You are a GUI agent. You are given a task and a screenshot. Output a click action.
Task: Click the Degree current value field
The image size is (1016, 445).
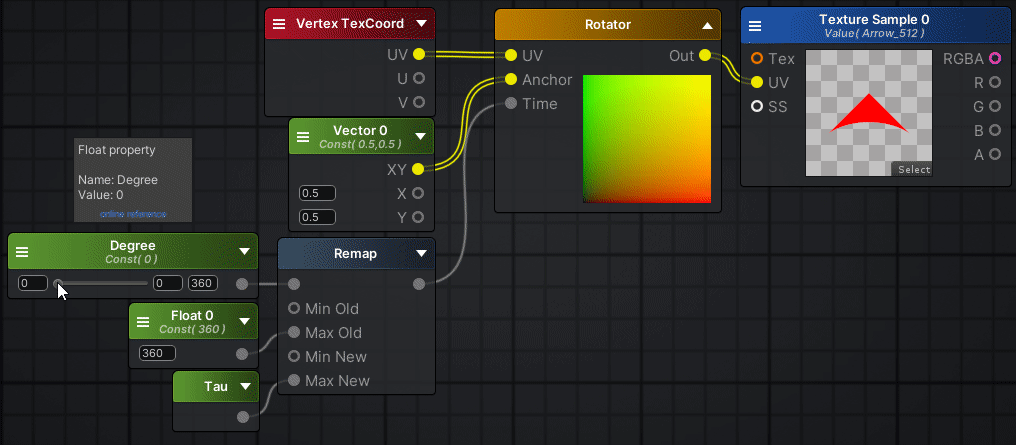(33, 283)
